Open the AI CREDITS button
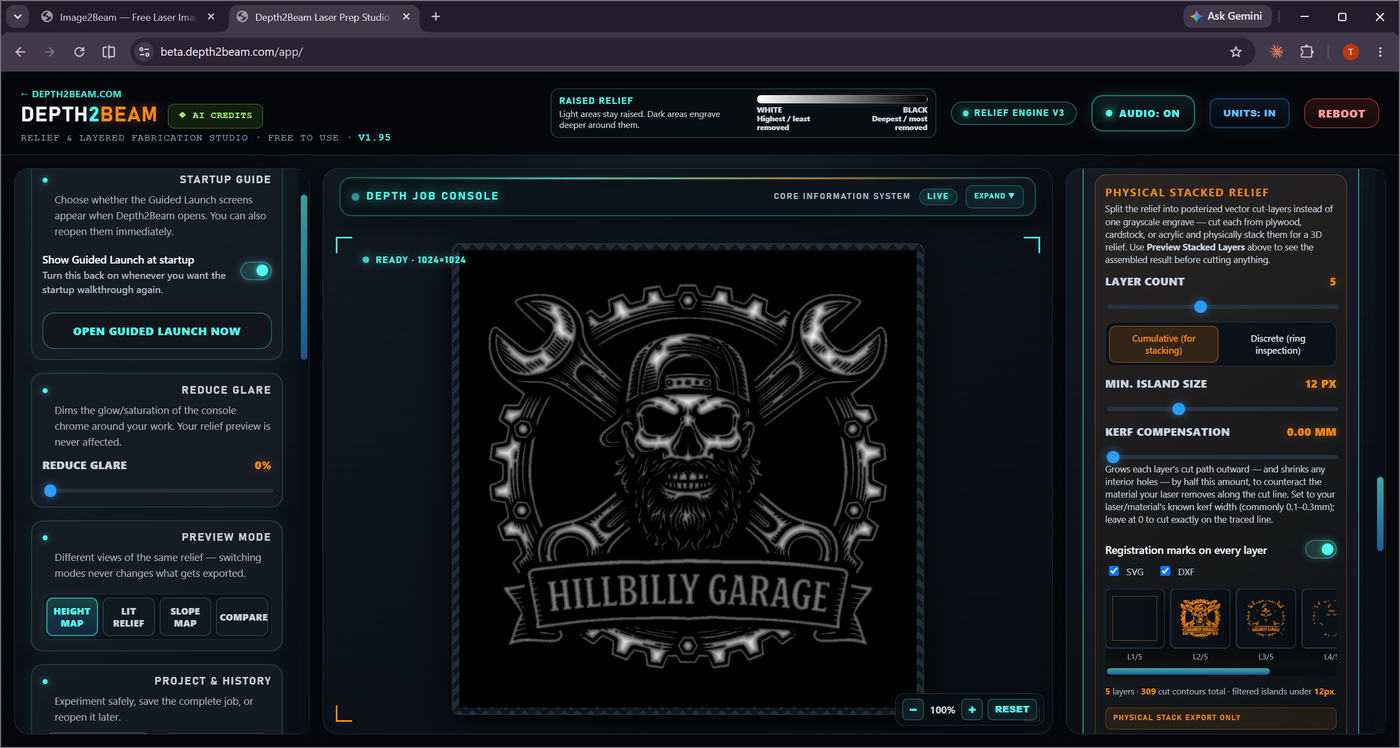This screenshot has width=1400, height=748. 215,115
